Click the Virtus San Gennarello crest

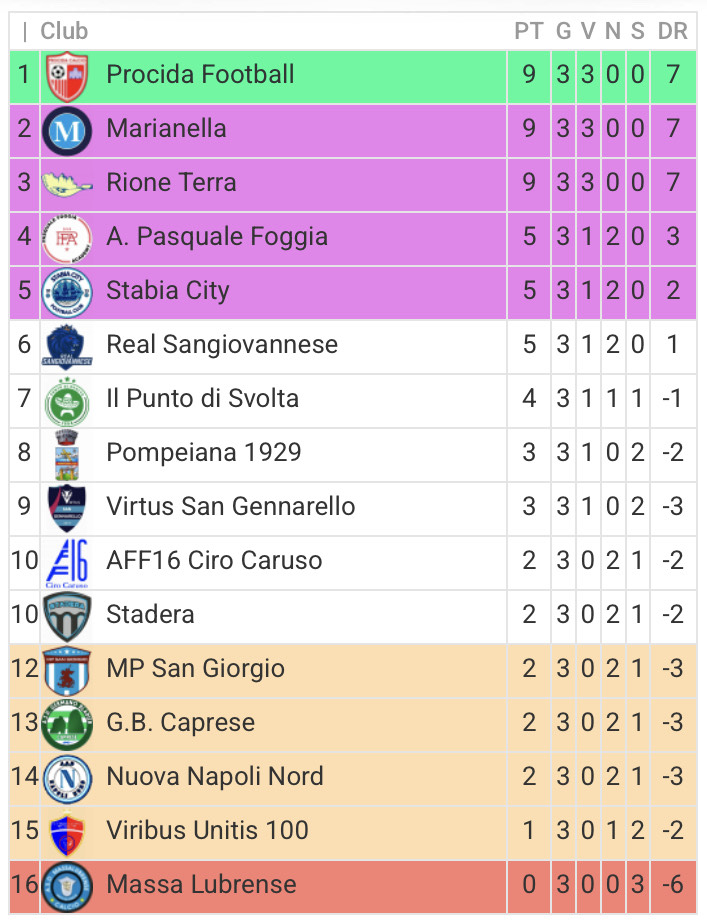pos(67,508)
